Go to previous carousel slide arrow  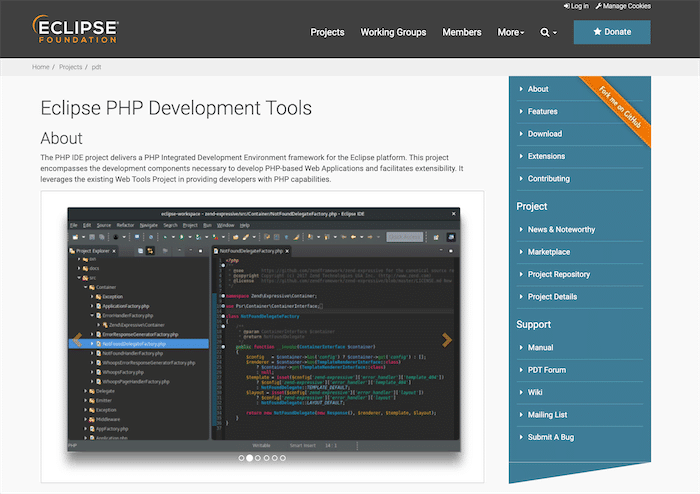pos(77,339)
